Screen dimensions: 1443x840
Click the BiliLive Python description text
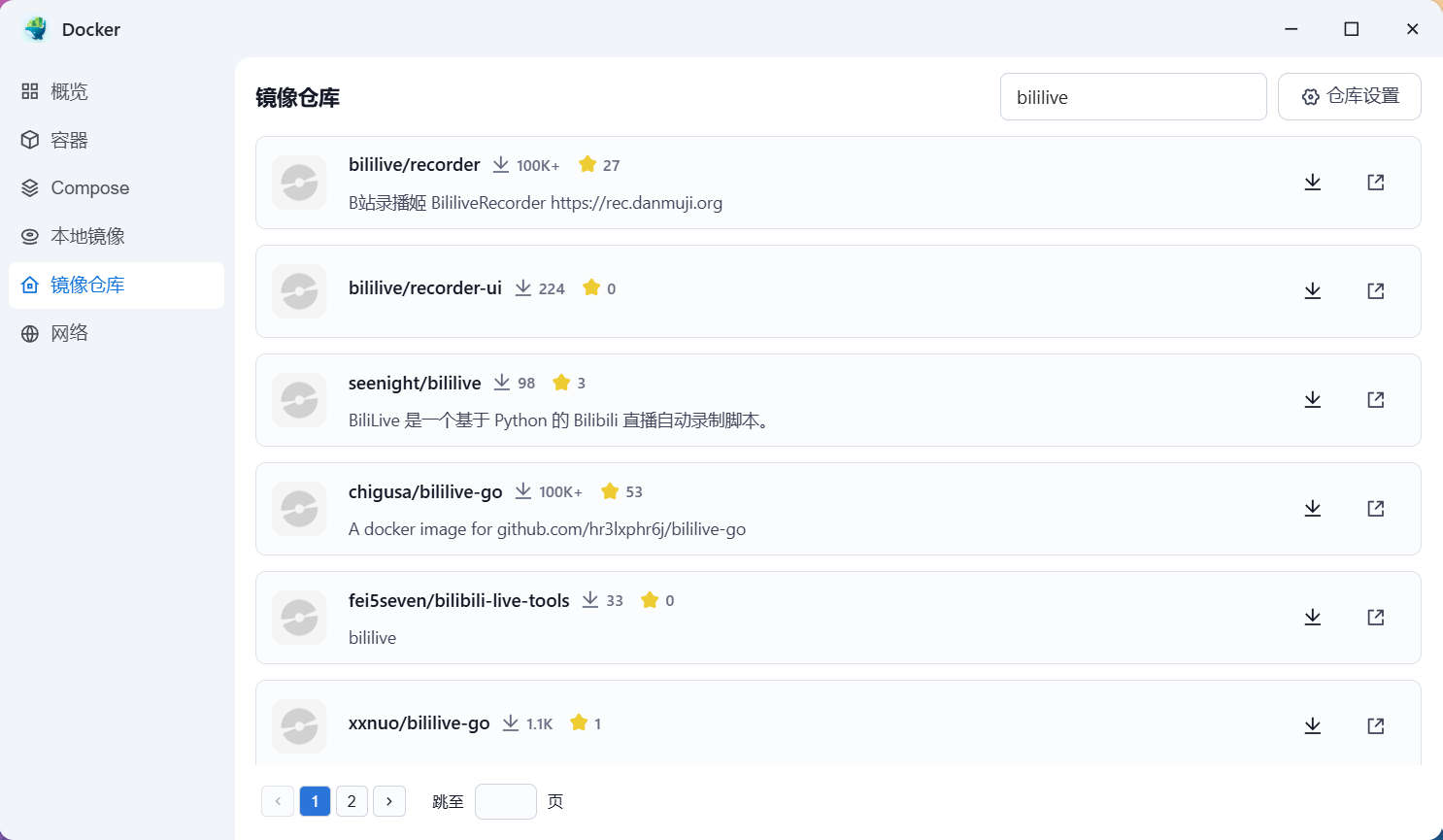[x=560, y=420]
